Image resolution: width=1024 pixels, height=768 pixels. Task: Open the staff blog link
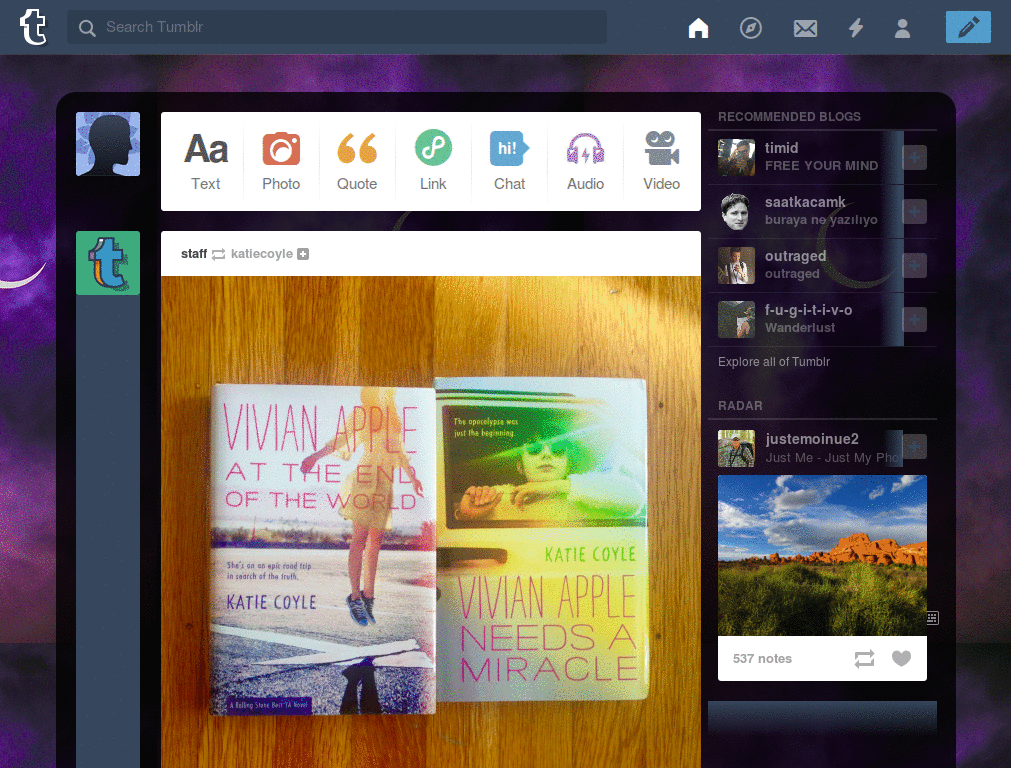[x=194, y=253]
